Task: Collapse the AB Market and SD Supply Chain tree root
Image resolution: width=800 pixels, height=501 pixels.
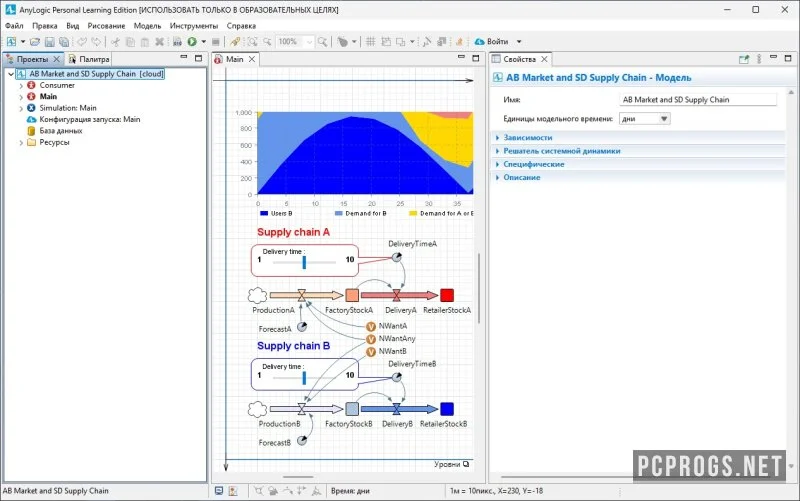Action: (11, 74)
